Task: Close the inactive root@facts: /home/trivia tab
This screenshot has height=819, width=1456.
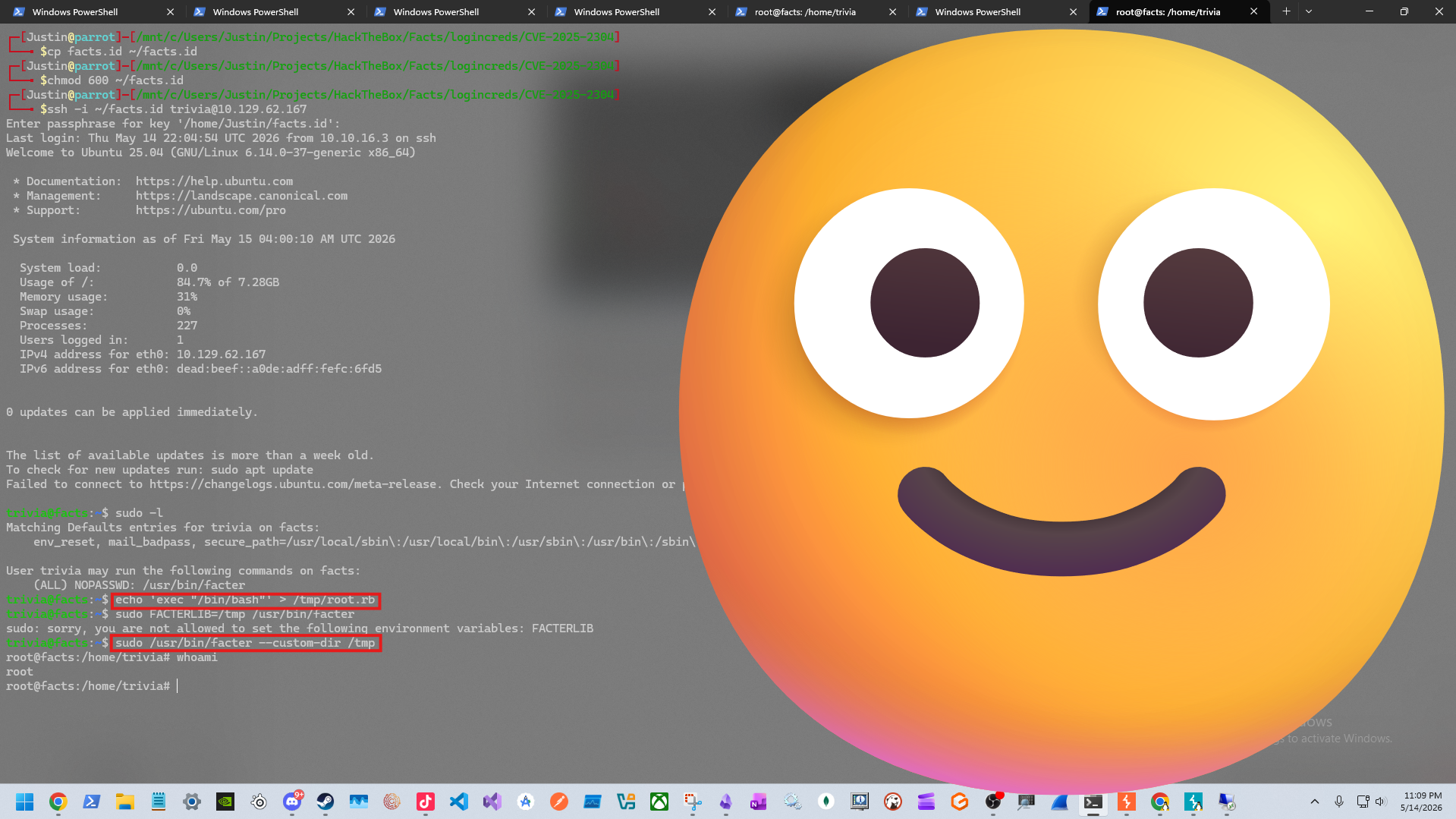Action: 893,11
